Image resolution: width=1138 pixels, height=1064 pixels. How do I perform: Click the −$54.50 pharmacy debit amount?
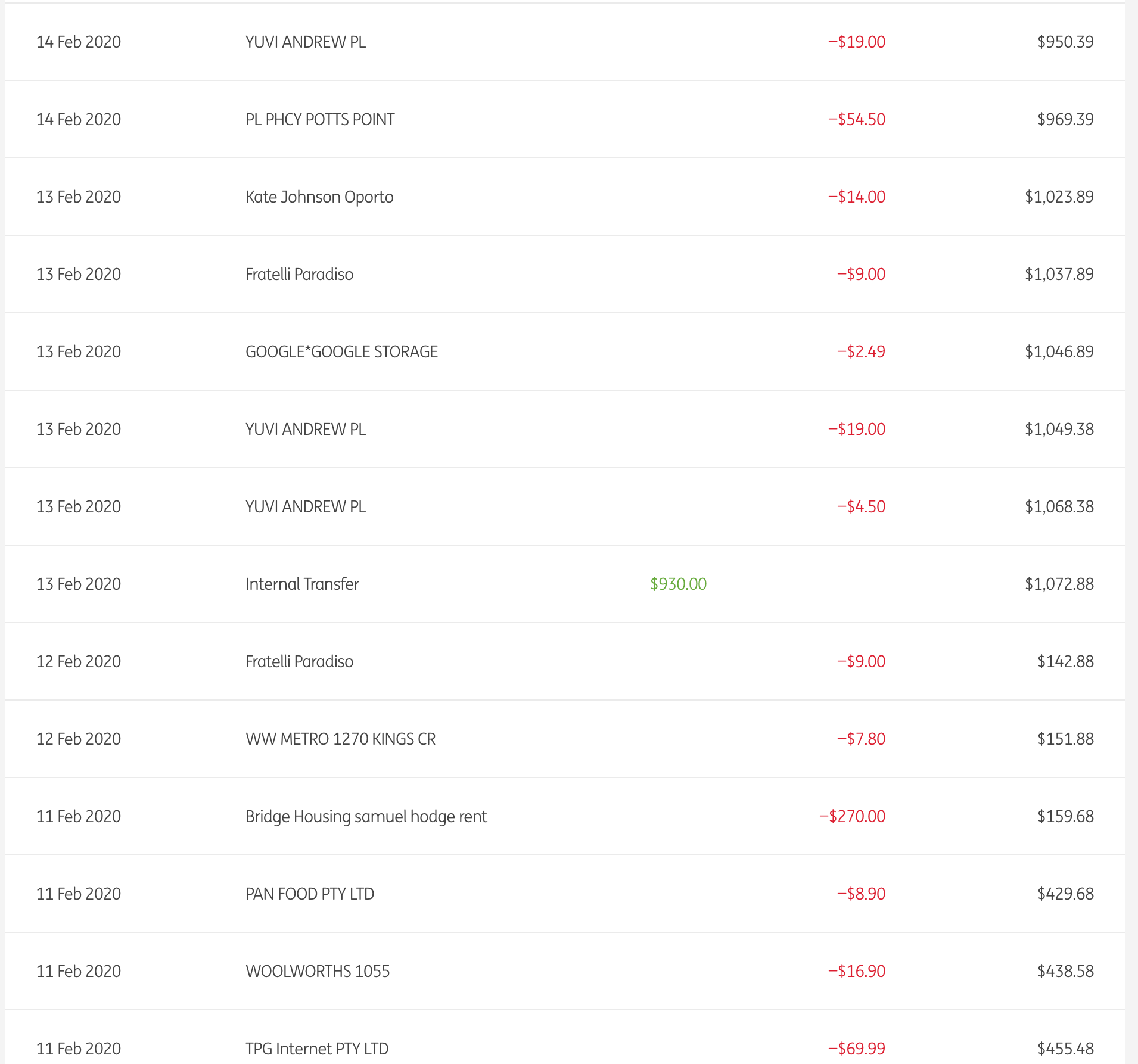[856, 119]
